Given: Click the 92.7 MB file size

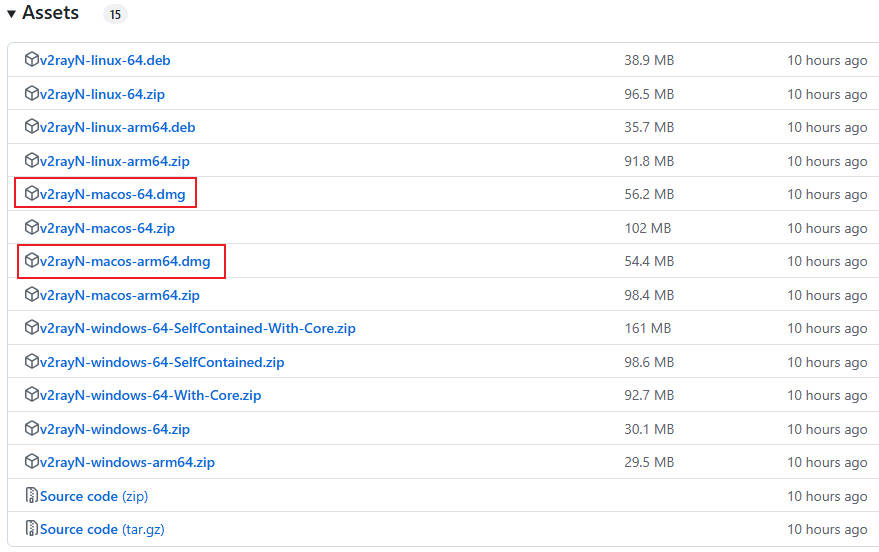Looking at the screenshot, I should point(649,396).
